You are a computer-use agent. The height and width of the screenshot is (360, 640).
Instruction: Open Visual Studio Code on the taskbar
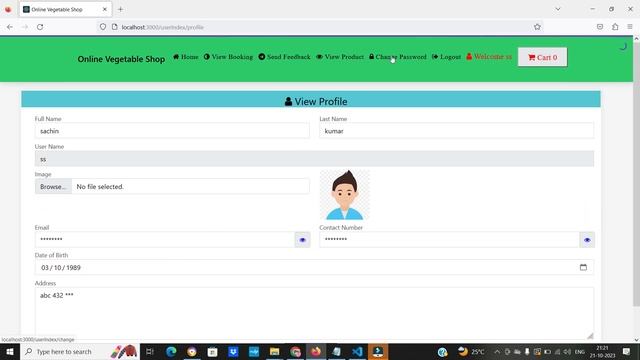coord(358,351)
